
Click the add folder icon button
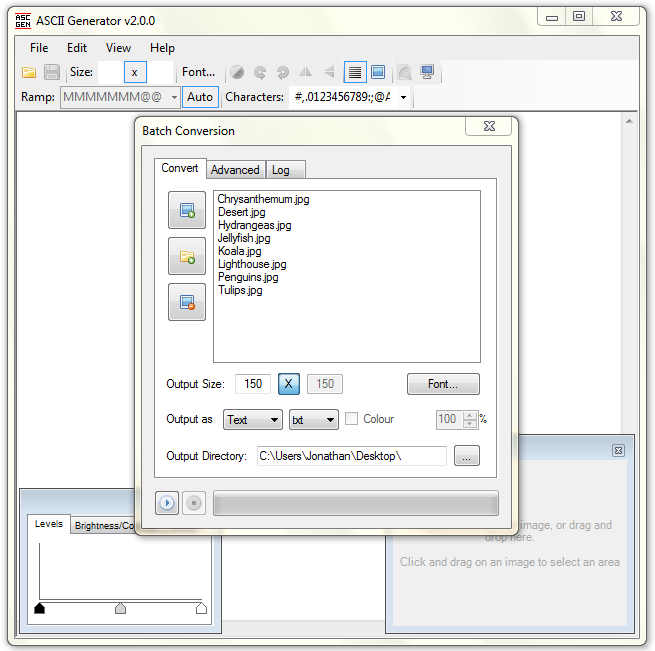pos(187,256)
